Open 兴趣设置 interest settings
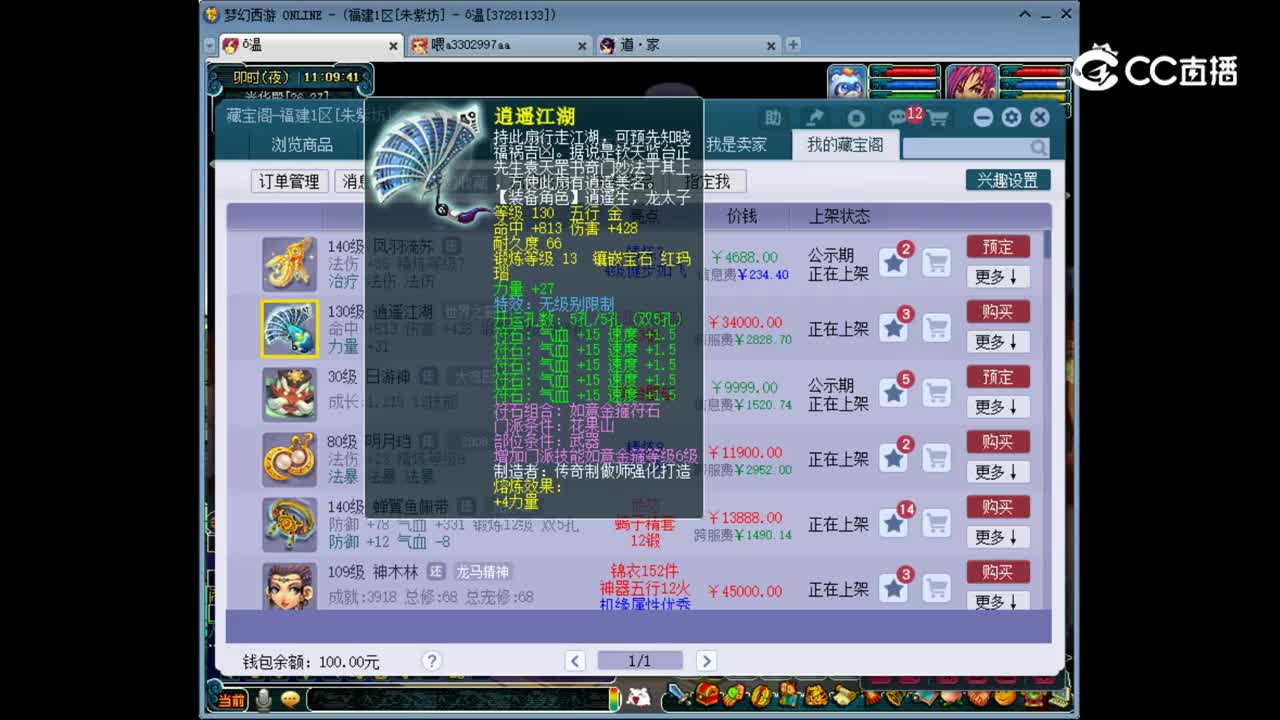Image resolution: width=1280 pixels, height=720 pixels. coord(1008,180)
